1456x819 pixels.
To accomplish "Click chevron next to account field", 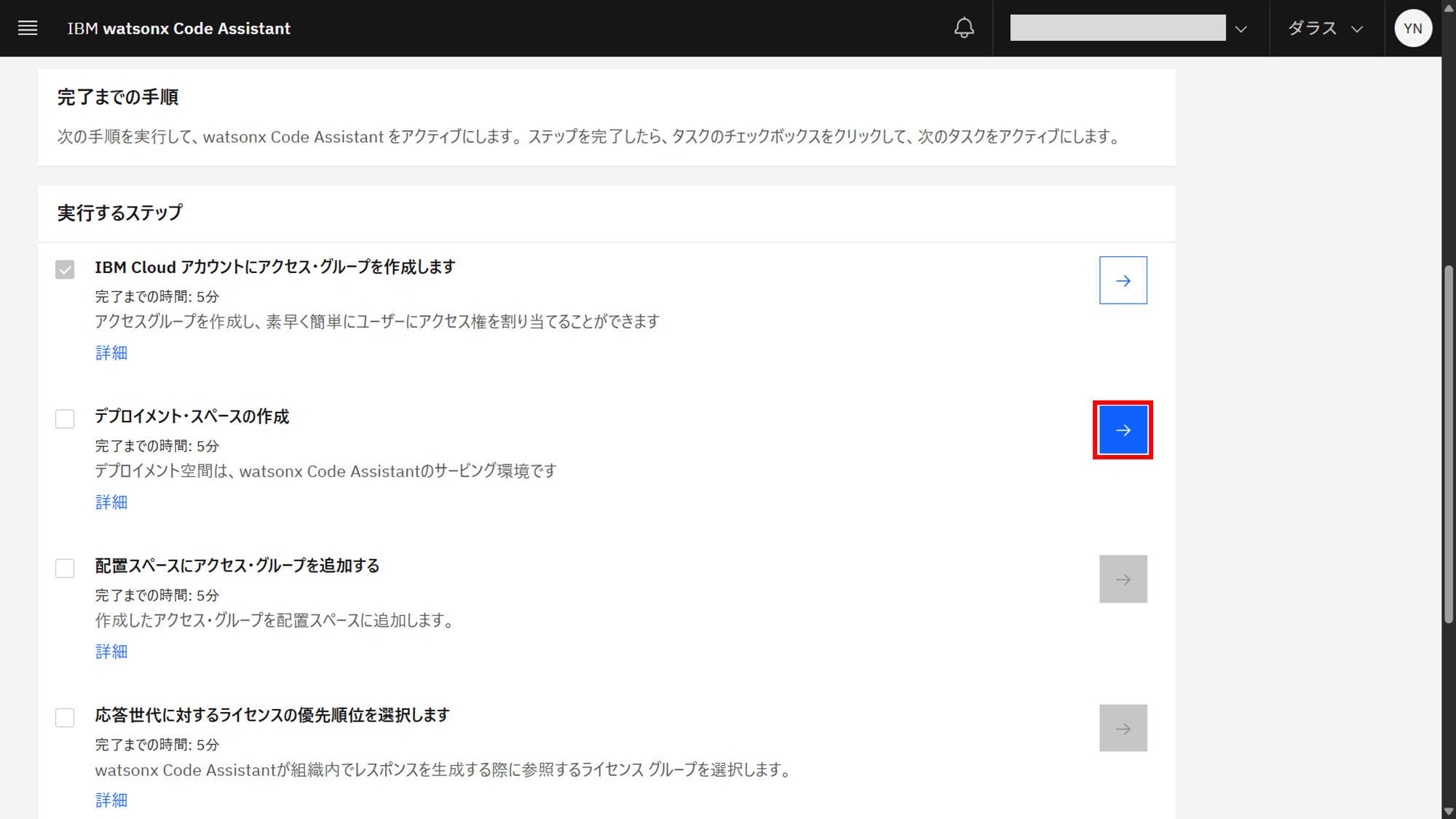I will click(1241, 29).
